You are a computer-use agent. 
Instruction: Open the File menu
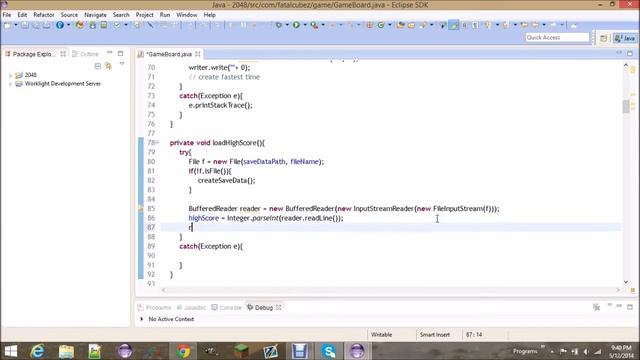7,15
